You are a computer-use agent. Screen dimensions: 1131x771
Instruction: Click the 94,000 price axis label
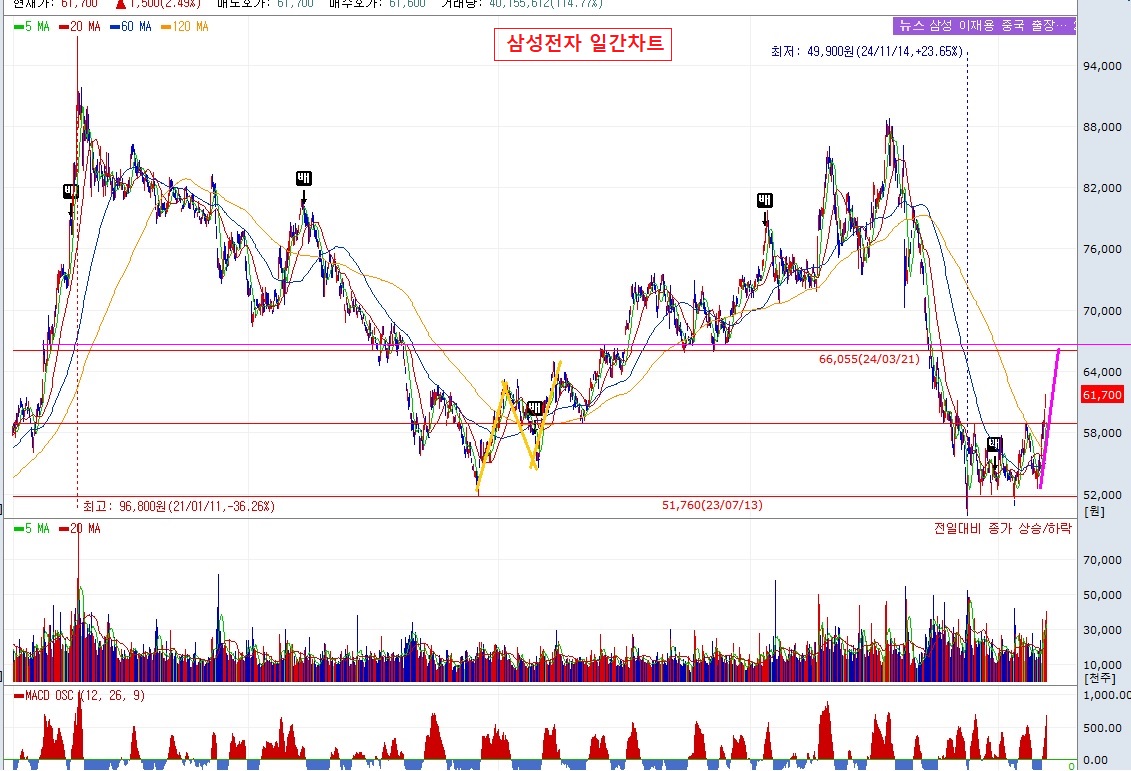[x=1103, y=66]
